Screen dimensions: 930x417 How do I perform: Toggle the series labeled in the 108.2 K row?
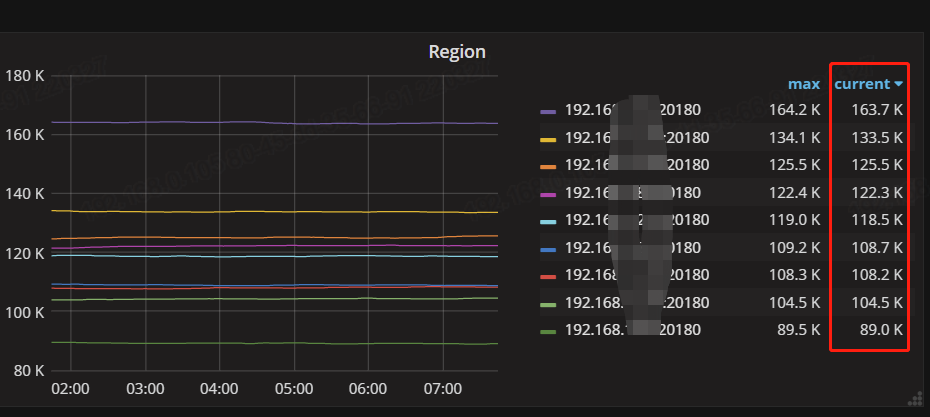point(637,275)
